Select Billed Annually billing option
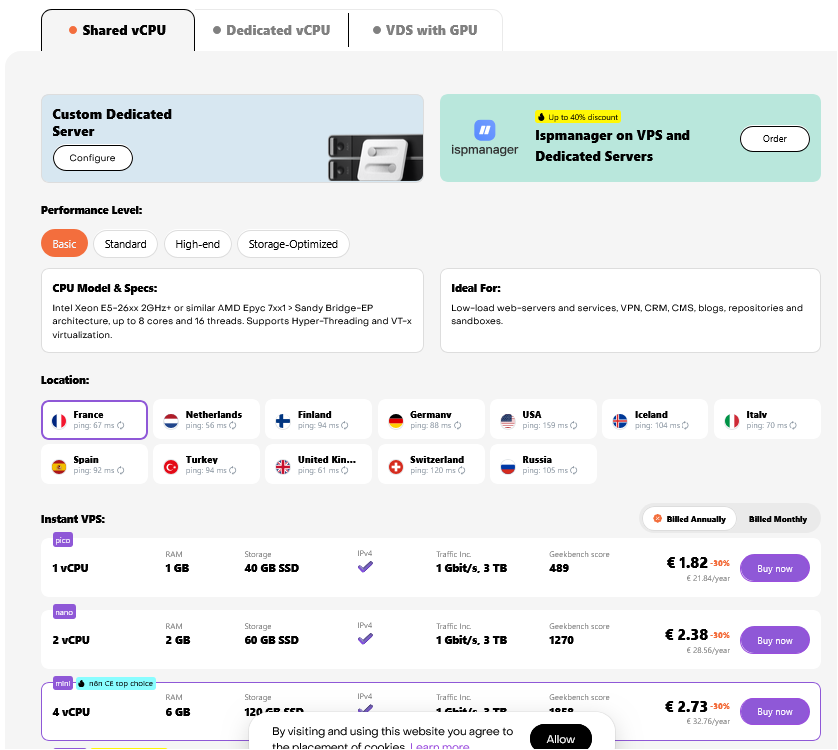 (x=689, y=519)
